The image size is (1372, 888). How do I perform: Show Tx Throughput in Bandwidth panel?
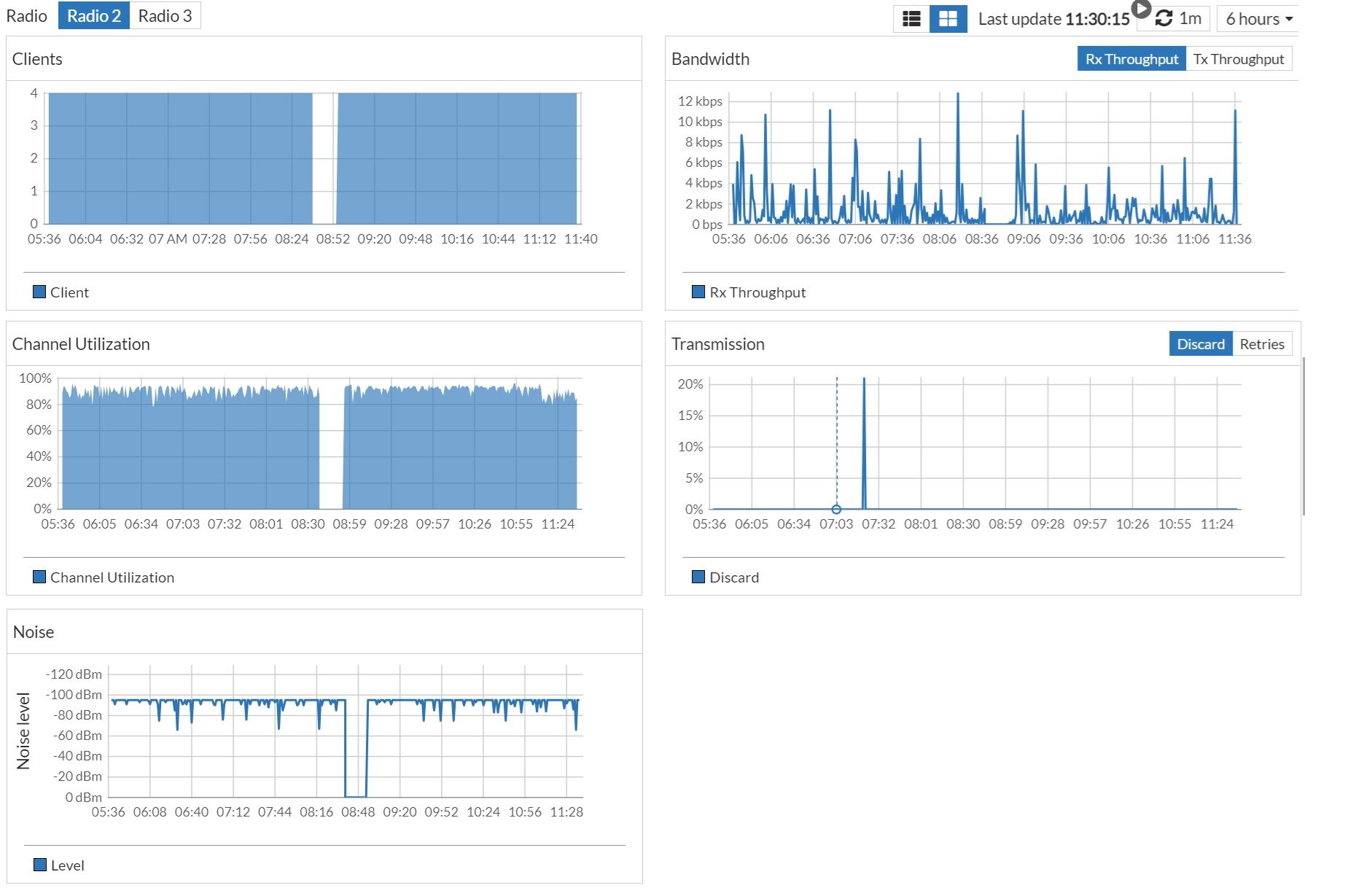coord(1239,59)
